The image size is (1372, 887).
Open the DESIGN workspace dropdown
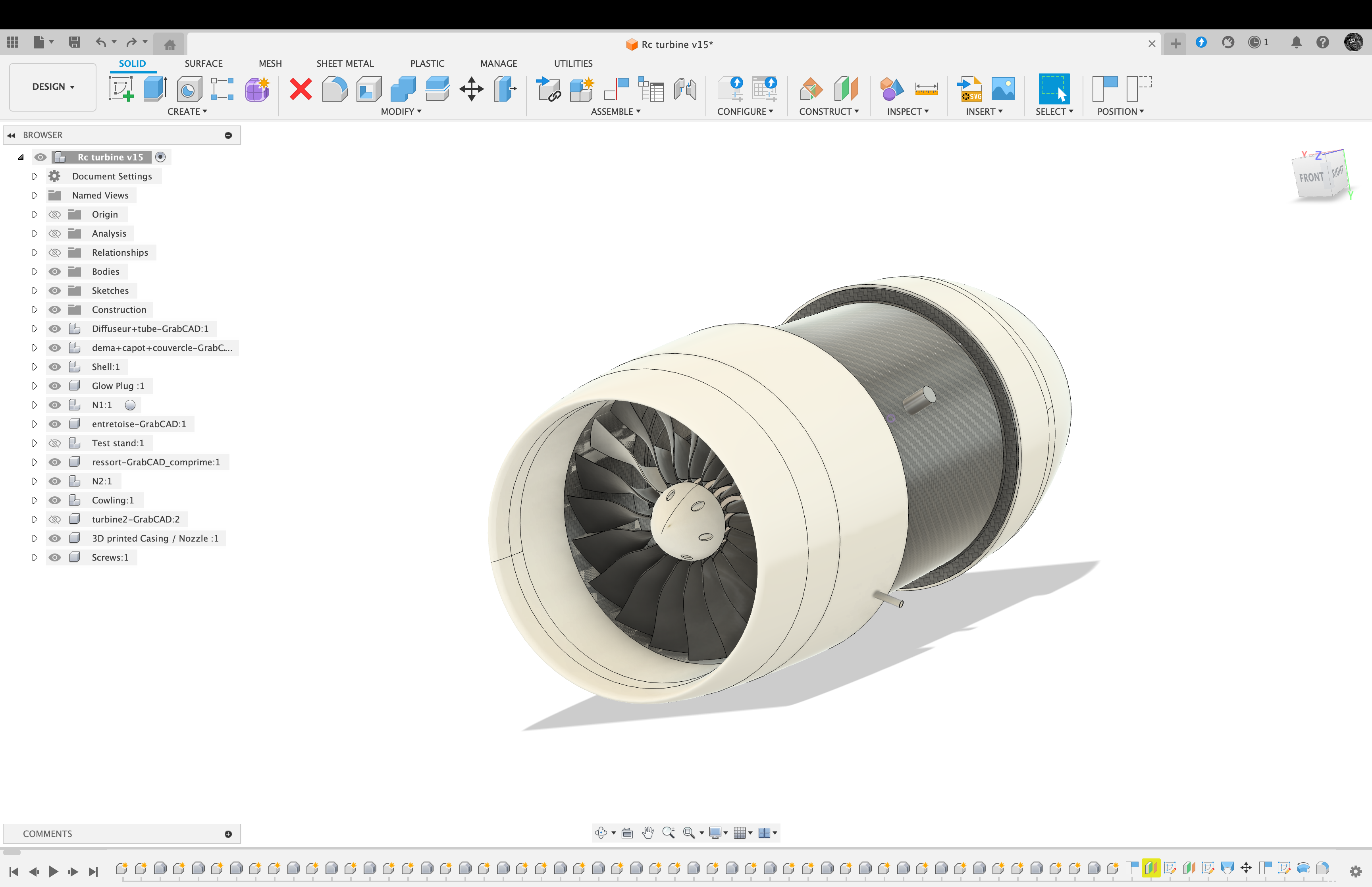pos(52,87)
